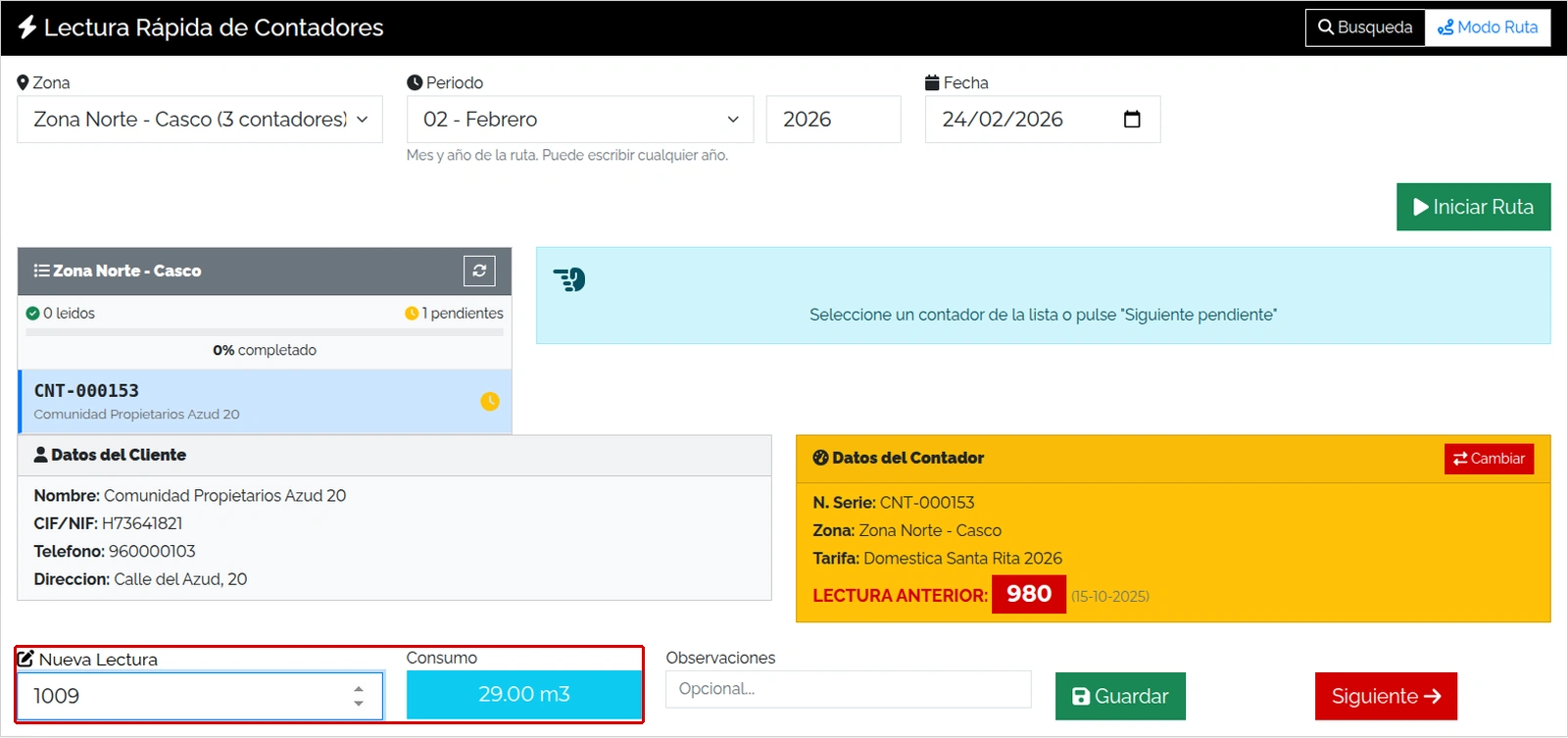Open the Zona dropdown selector

coord(200,120)
